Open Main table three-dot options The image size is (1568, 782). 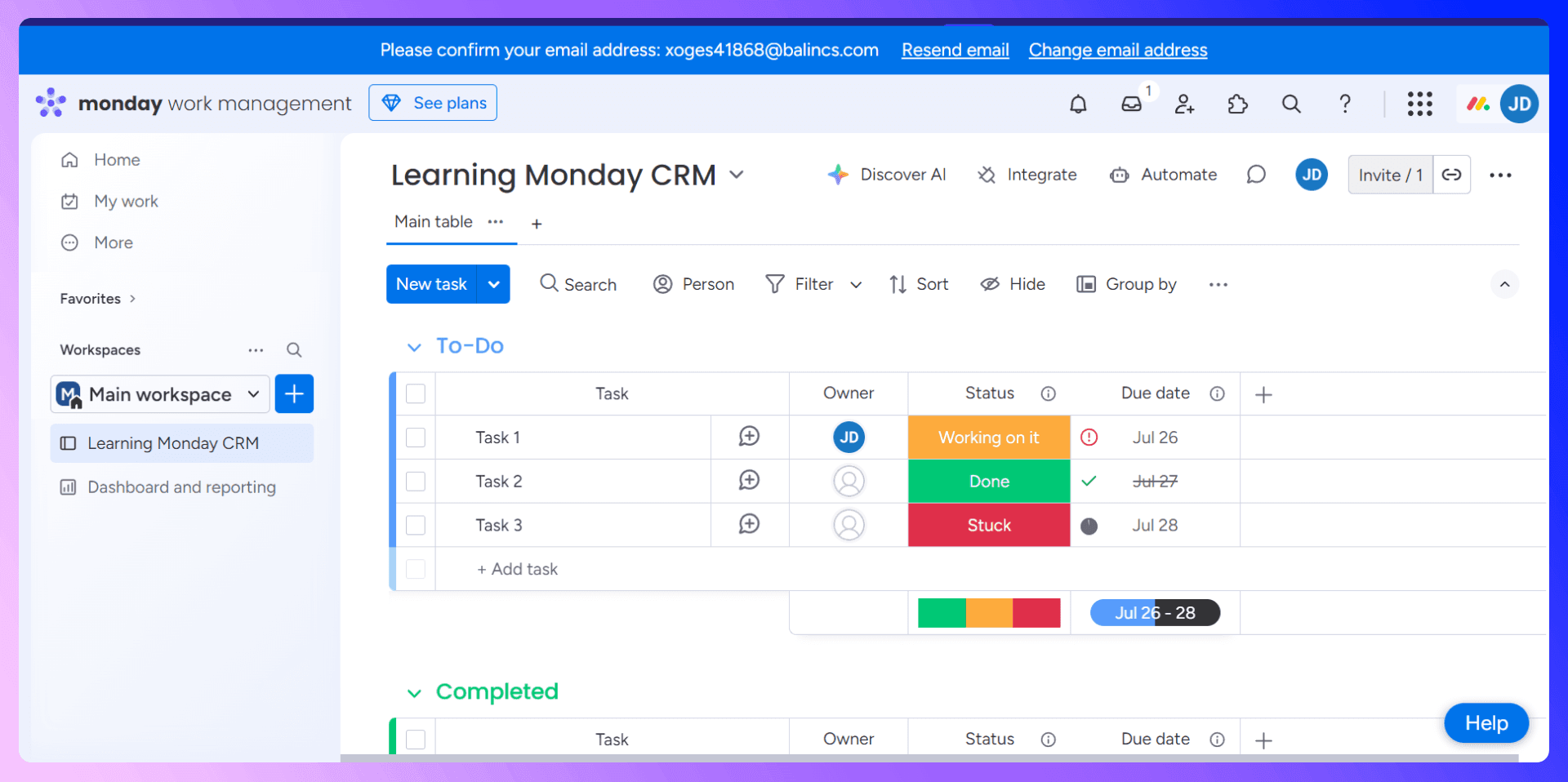tap(496, 222)
